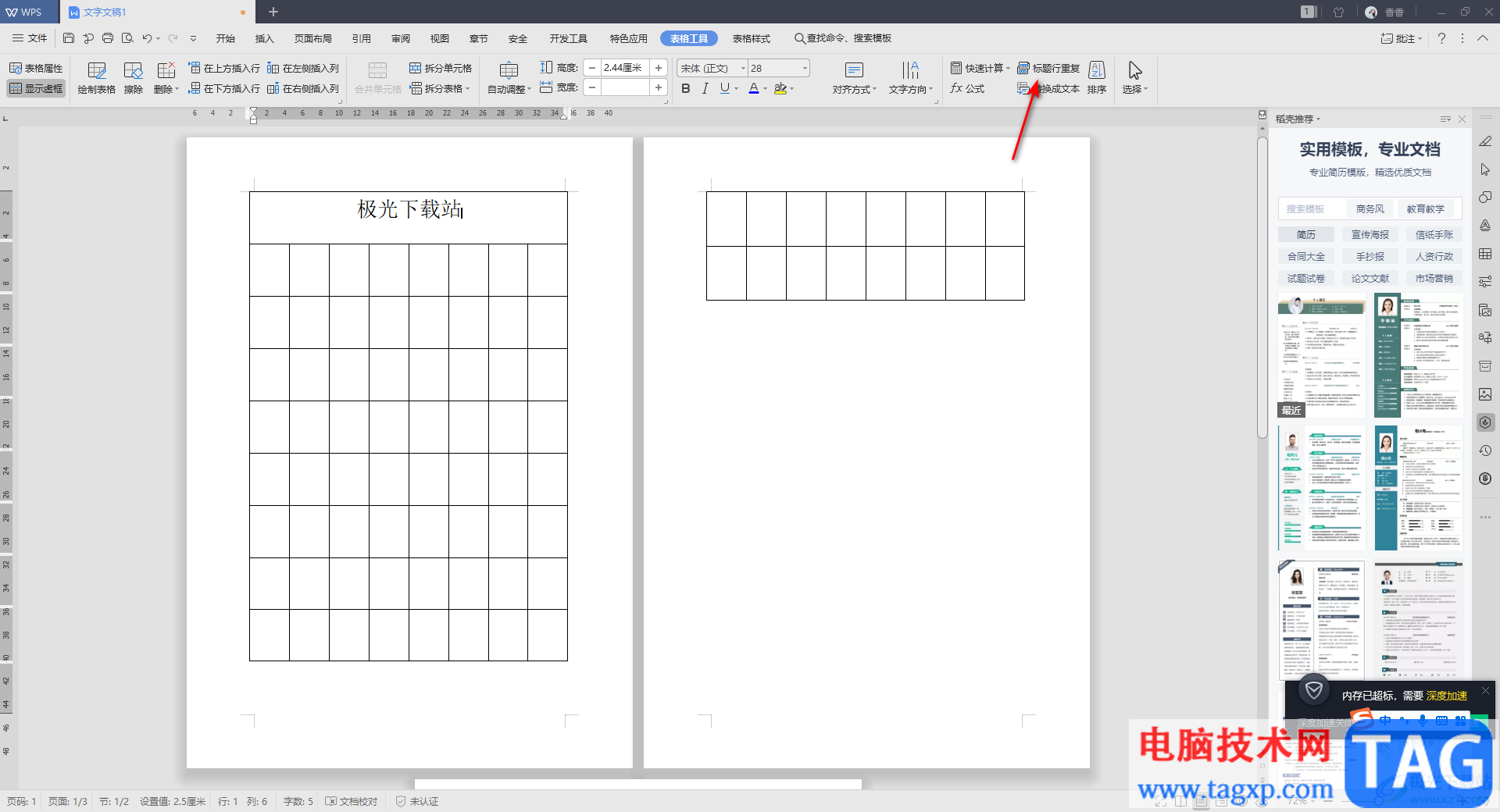
Task: Click the 简历 template category
Action: pos(1306,234)
